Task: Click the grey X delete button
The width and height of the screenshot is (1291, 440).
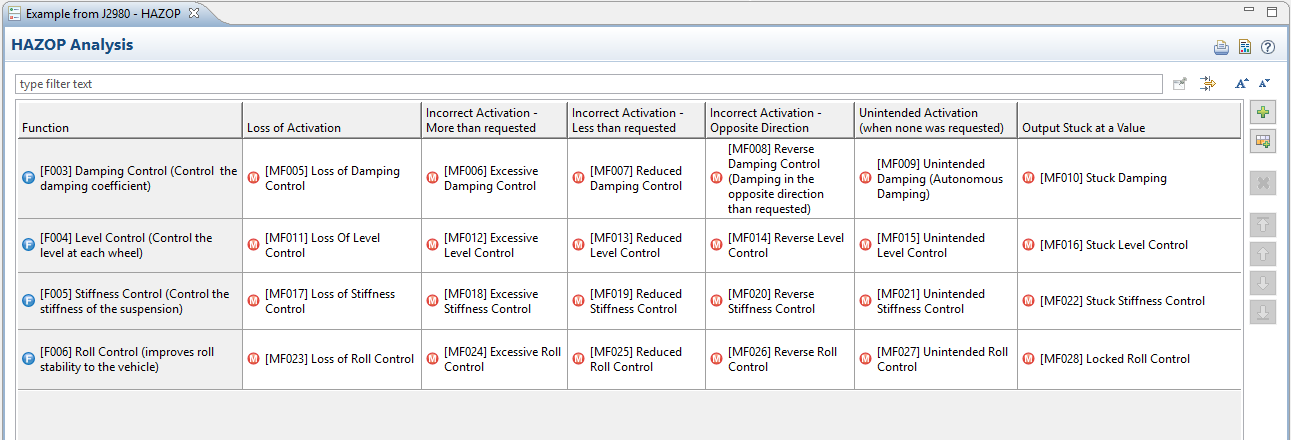Action: pos(1263,183)
